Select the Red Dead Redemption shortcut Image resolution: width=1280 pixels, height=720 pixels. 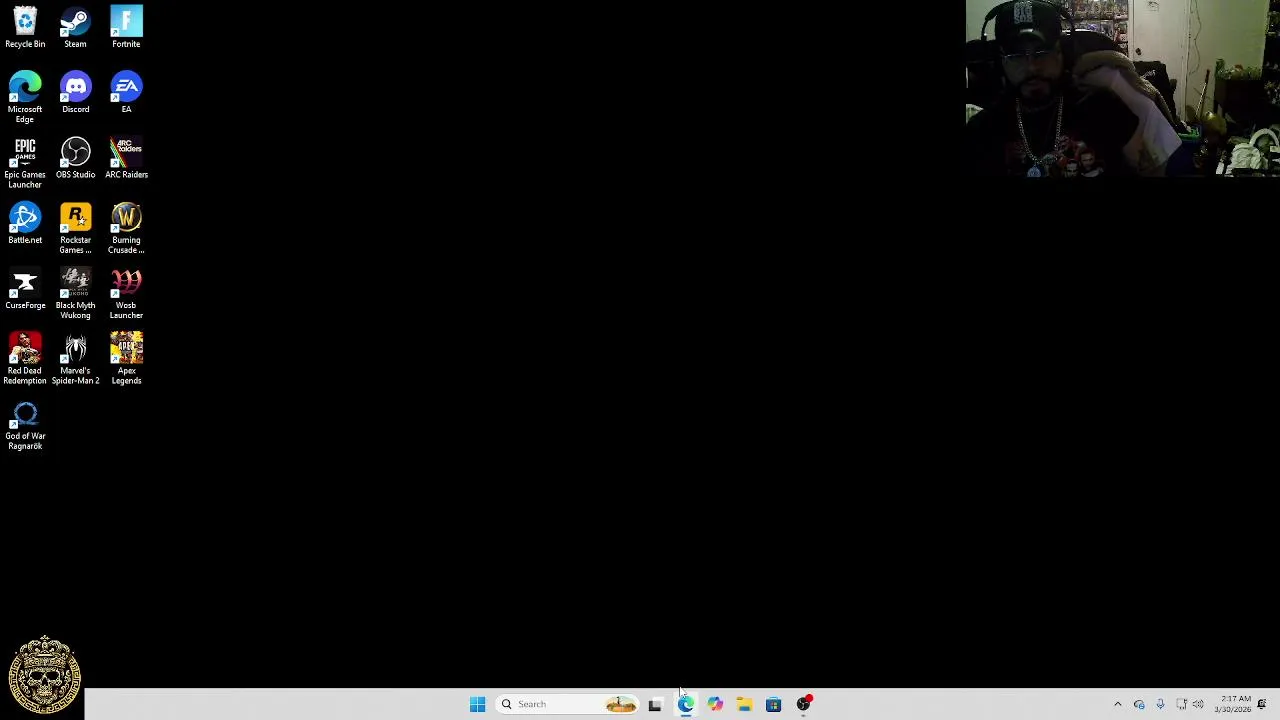point(25,358)
